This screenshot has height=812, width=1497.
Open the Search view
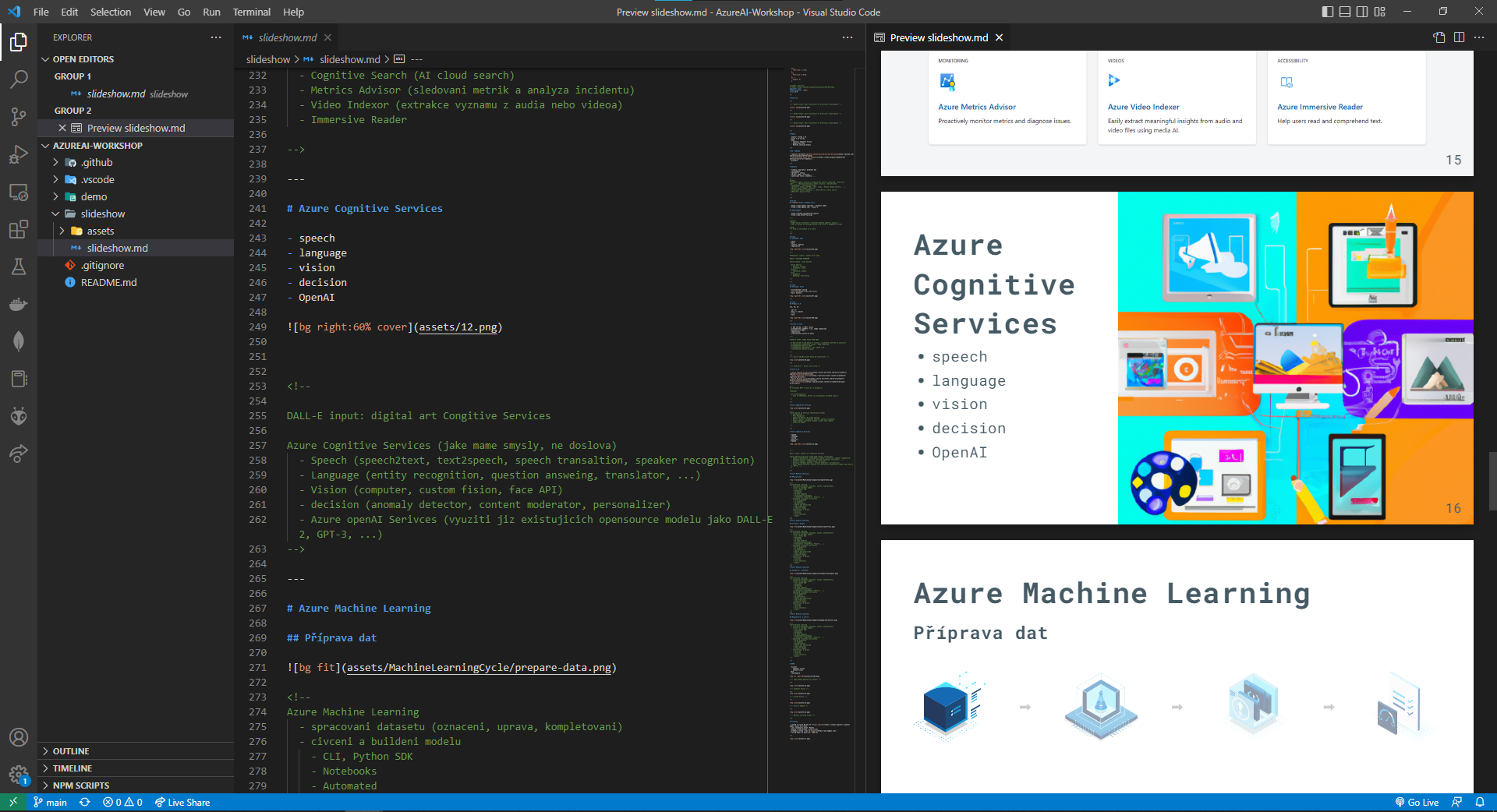(19, 79)
